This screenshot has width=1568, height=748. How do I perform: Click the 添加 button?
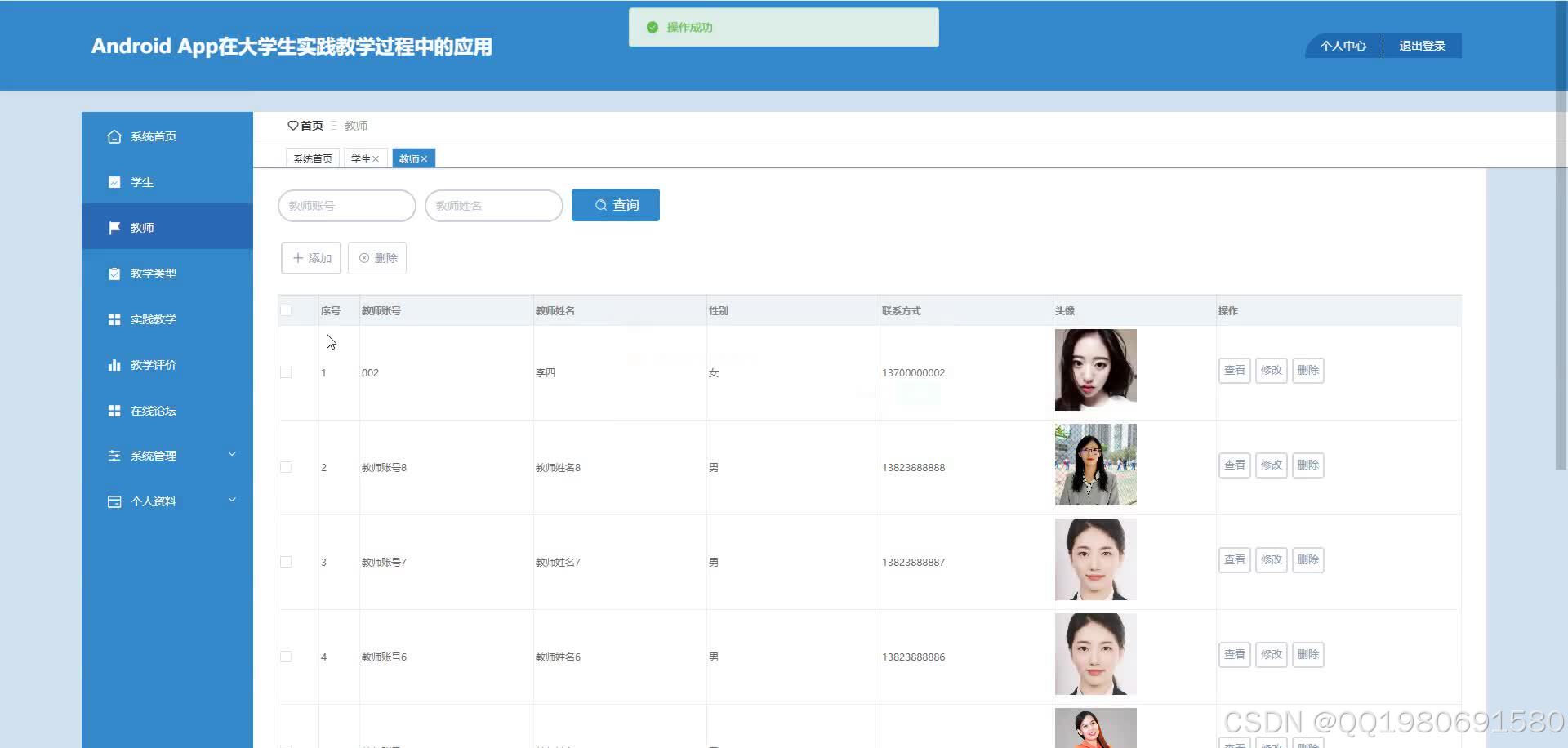(x=311, y=258)
